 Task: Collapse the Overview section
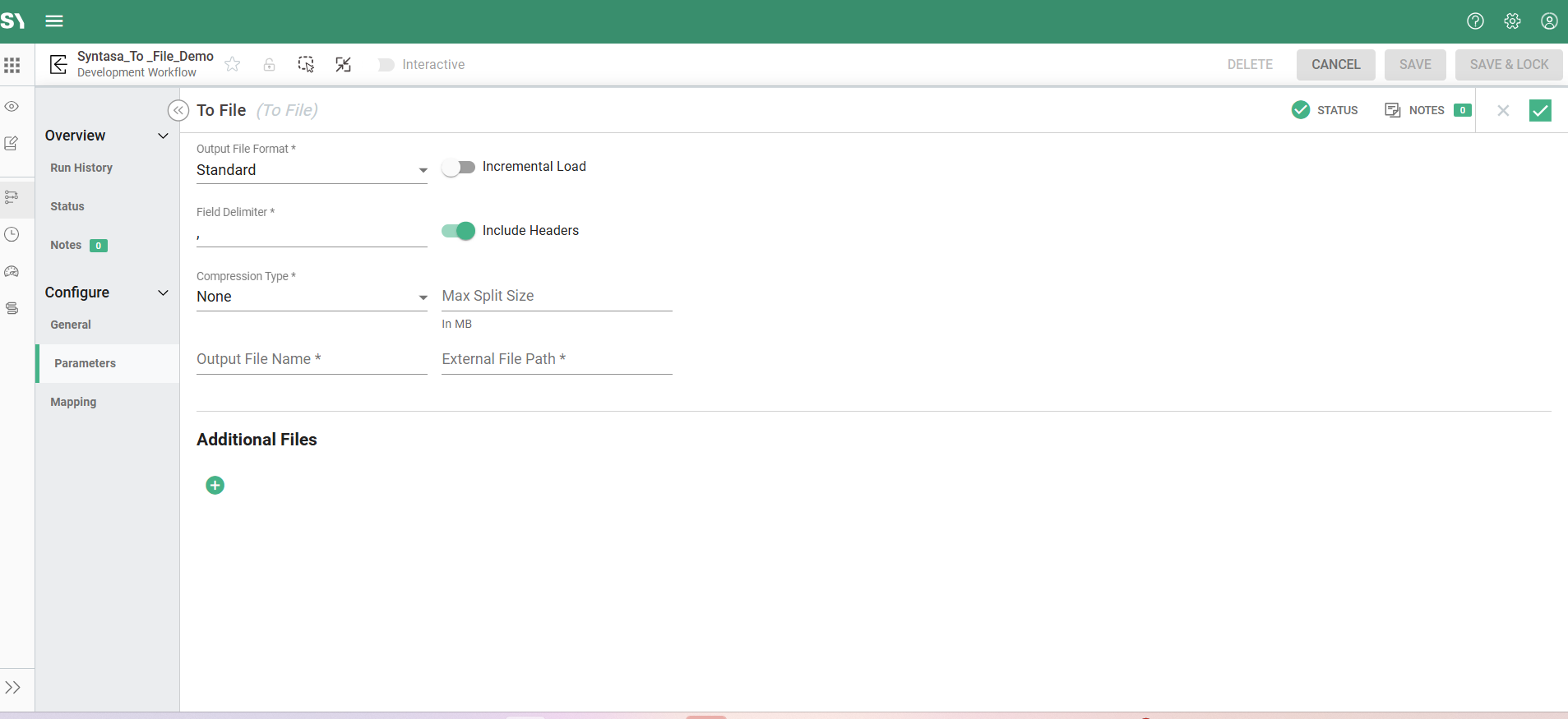pyautogui.click(x=163, y=136)
